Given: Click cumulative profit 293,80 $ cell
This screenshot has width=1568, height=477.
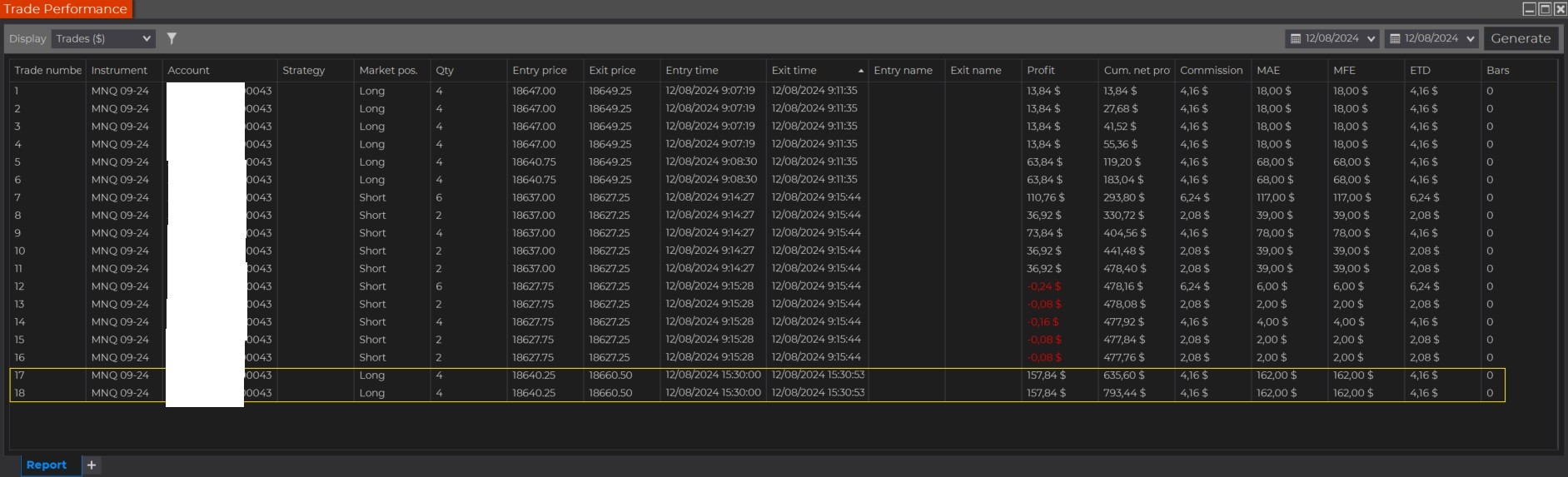Looking at the screenshot, I should 1123,197.
